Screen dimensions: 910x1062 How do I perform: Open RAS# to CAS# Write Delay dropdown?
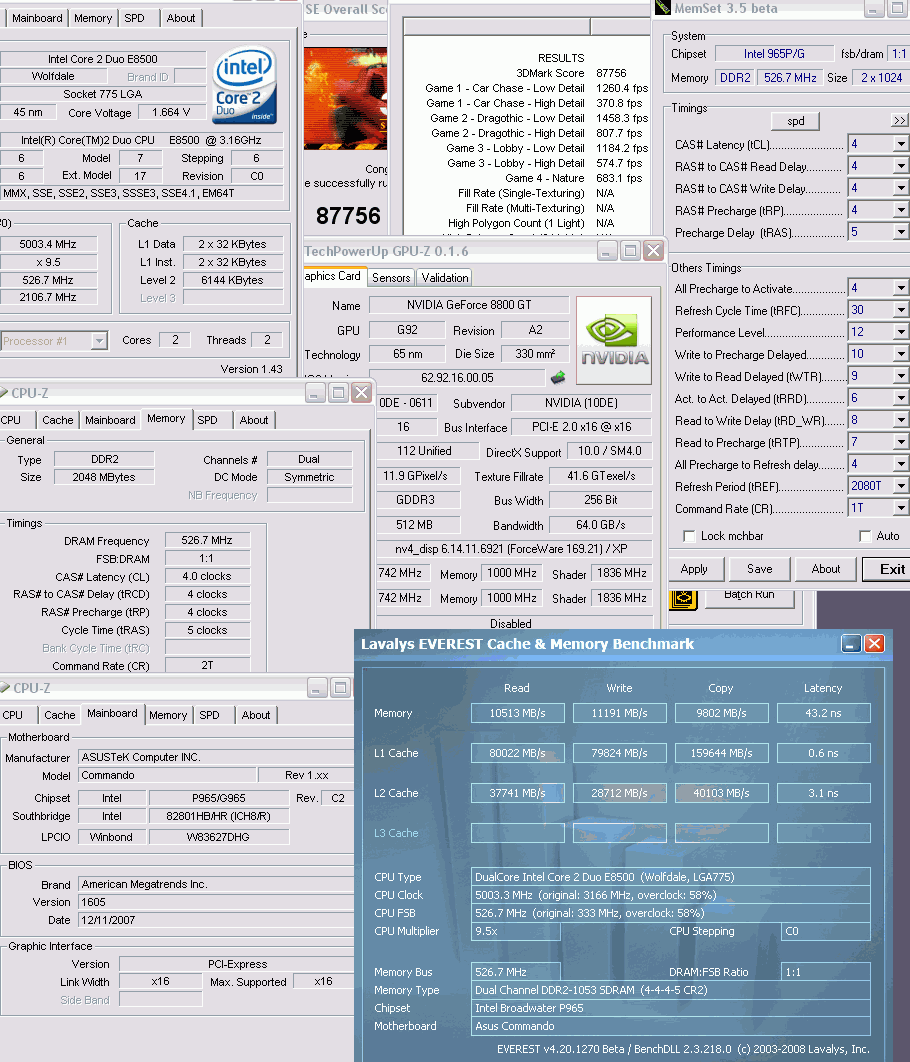click(x=901, y=188)
